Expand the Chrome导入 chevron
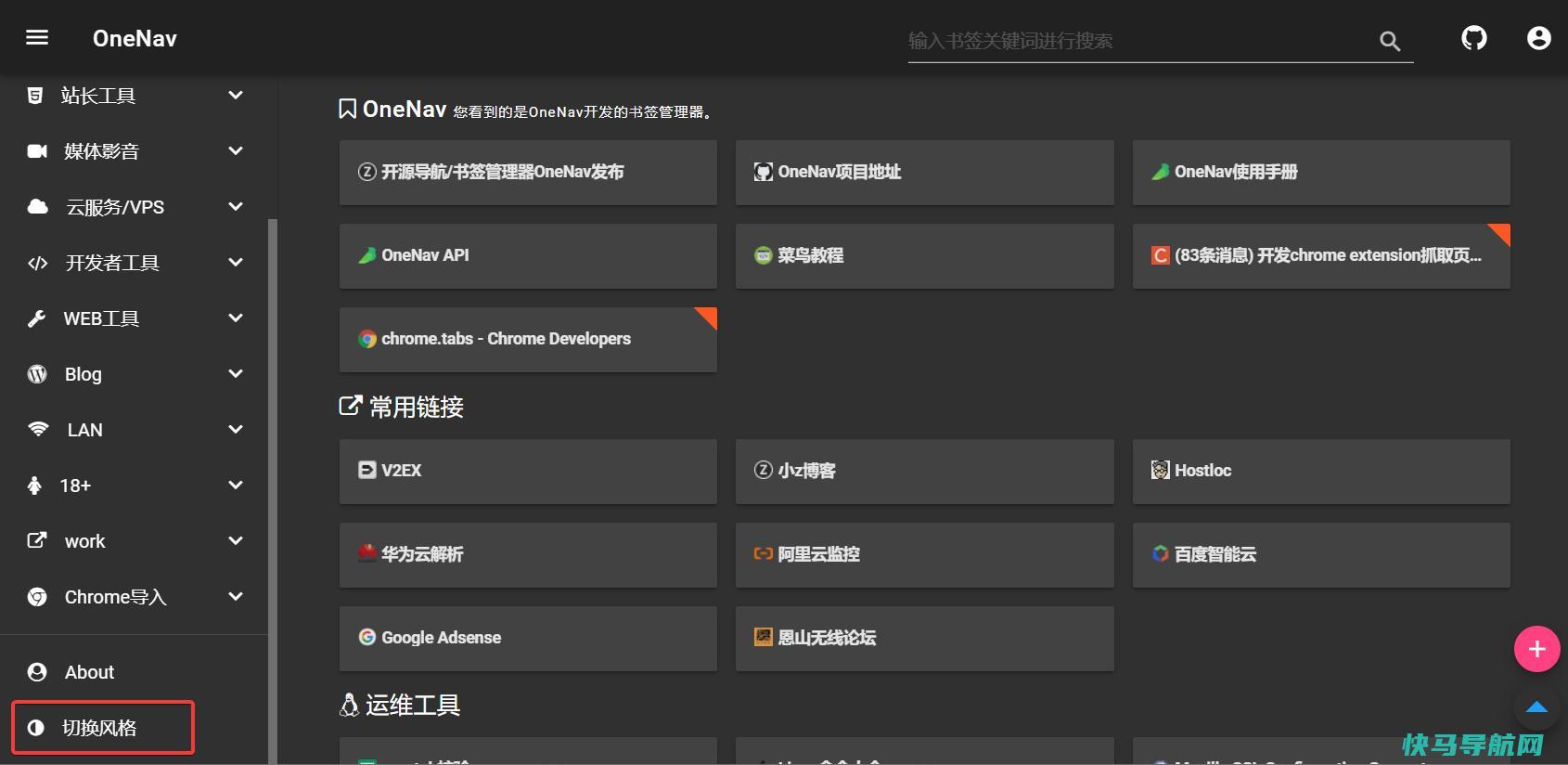 point(236,597)
